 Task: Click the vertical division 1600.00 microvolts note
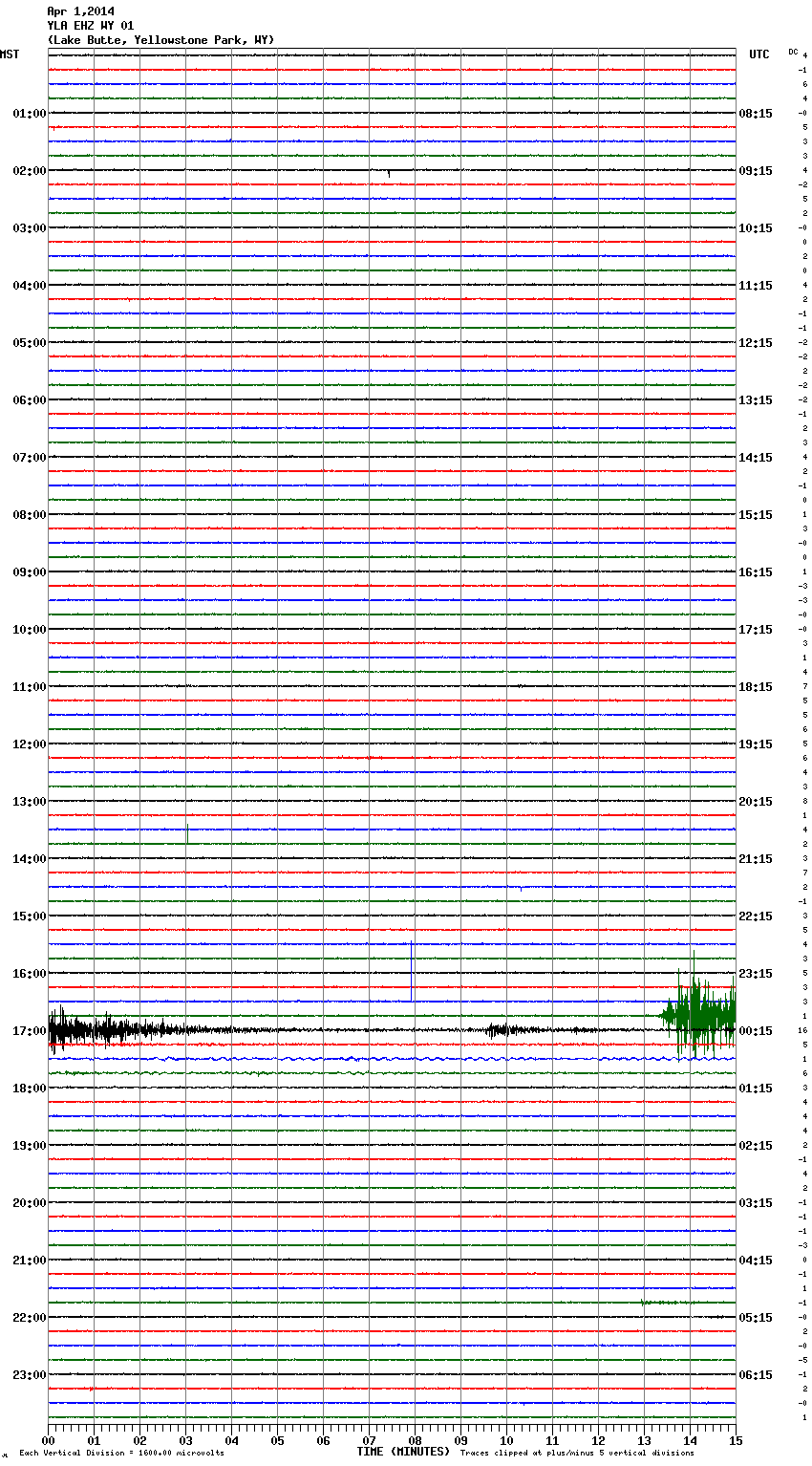[121, 1454]
